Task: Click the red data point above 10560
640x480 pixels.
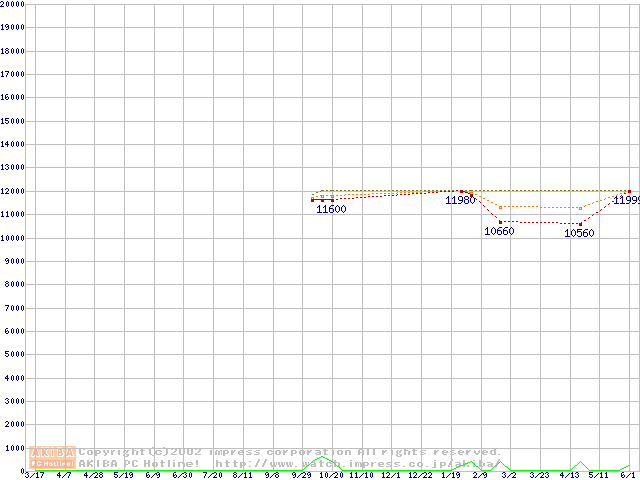Action: 580,224
